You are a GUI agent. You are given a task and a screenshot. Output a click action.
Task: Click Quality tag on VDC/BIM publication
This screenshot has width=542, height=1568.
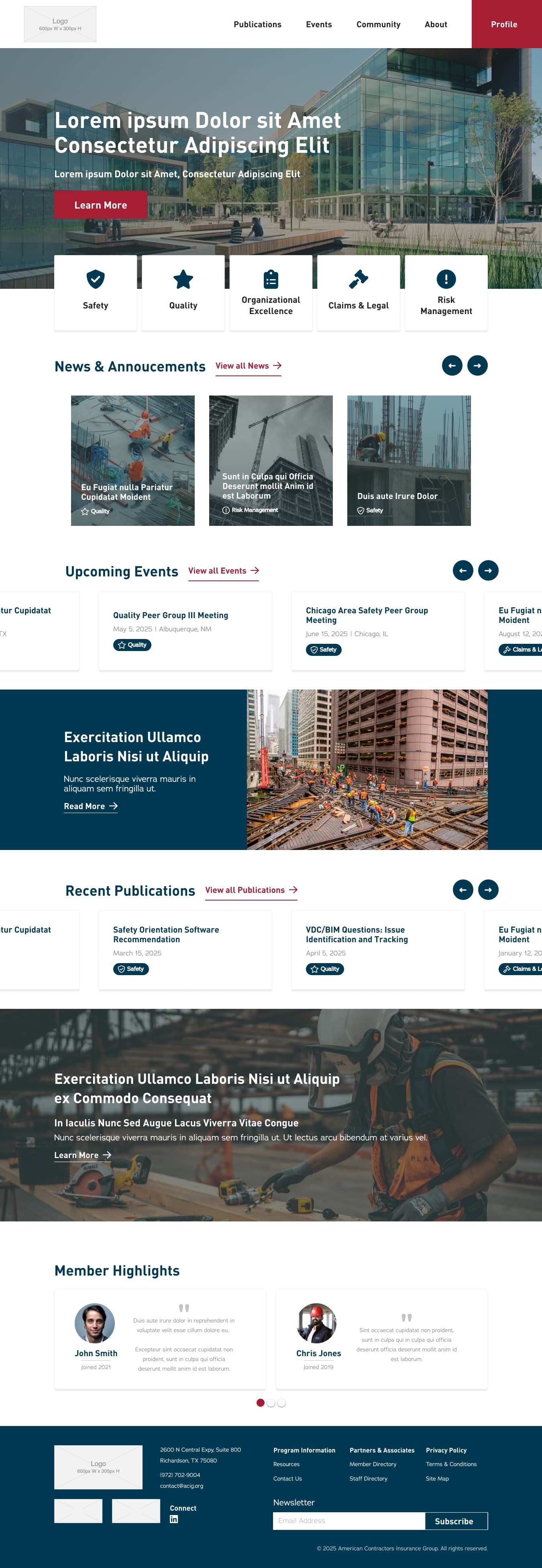pyautogui.click(x=324, y=968)
